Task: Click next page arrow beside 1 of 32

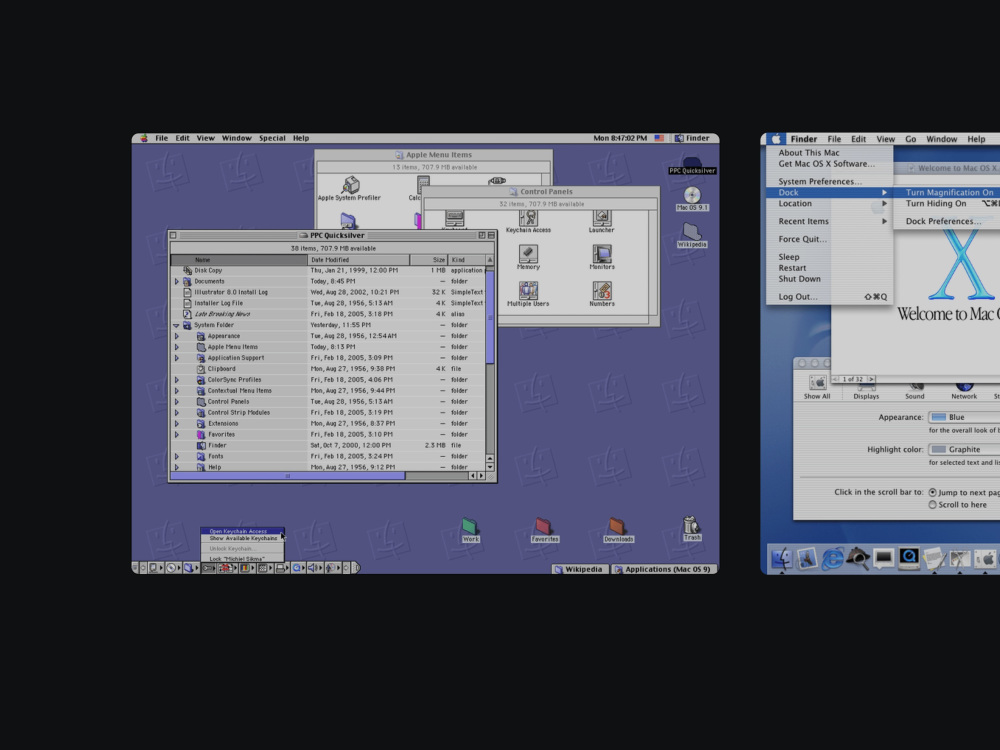Action: tap(871, 379)
